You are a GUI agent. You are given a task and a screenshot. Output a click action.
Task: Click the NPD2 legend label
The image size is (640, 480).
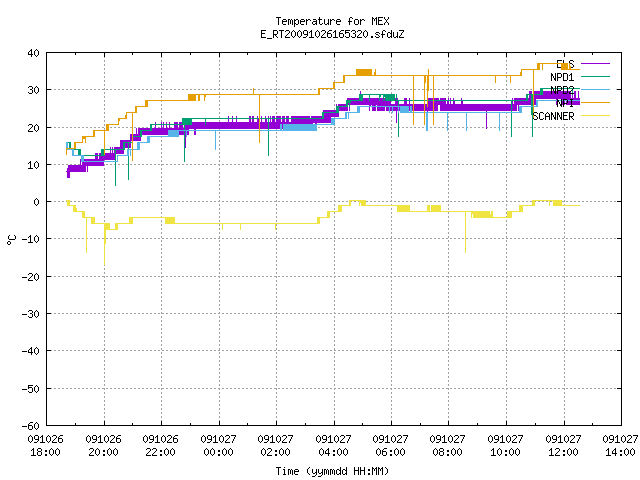tap(562, 90)
